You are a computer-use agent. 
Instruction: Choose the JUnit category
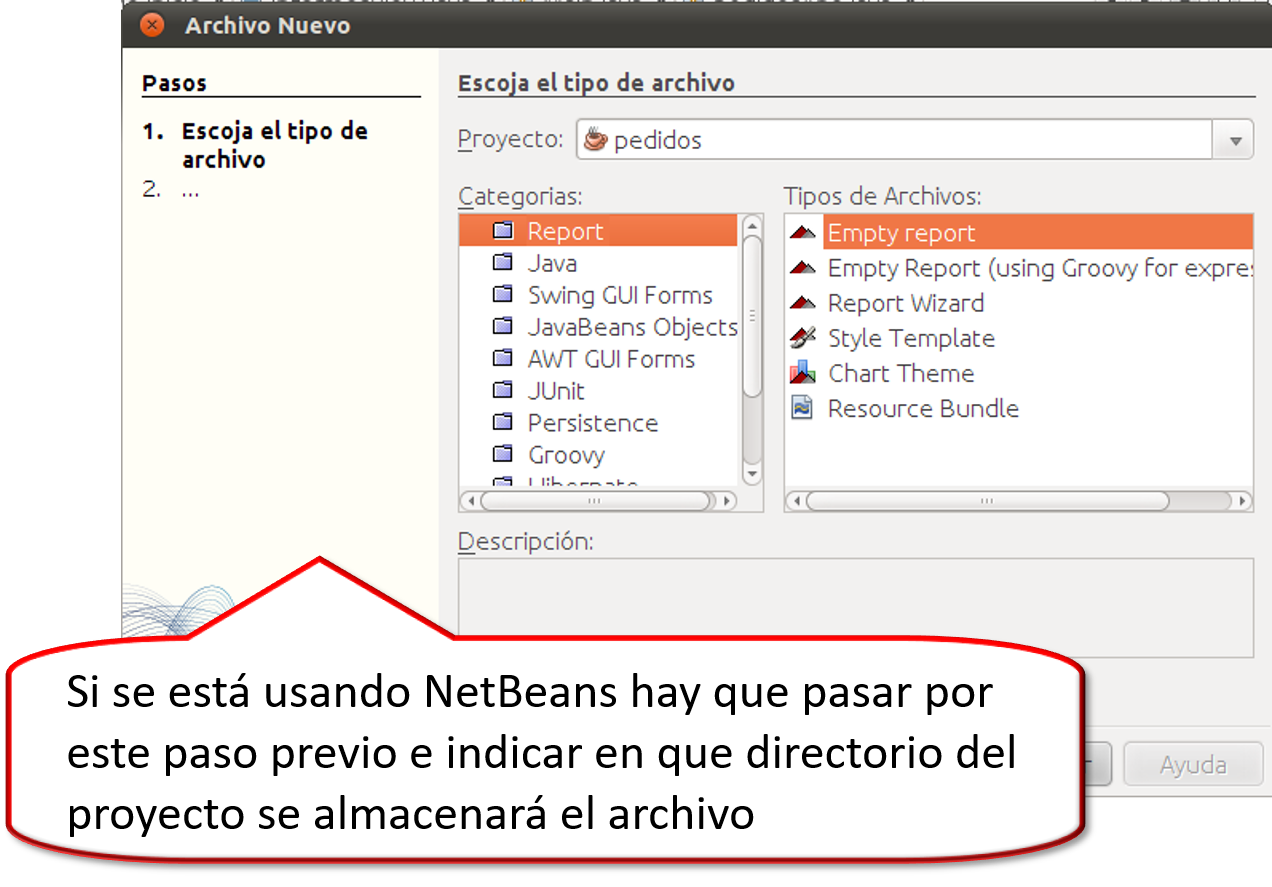pyautogui.click(x=556, y=392)
